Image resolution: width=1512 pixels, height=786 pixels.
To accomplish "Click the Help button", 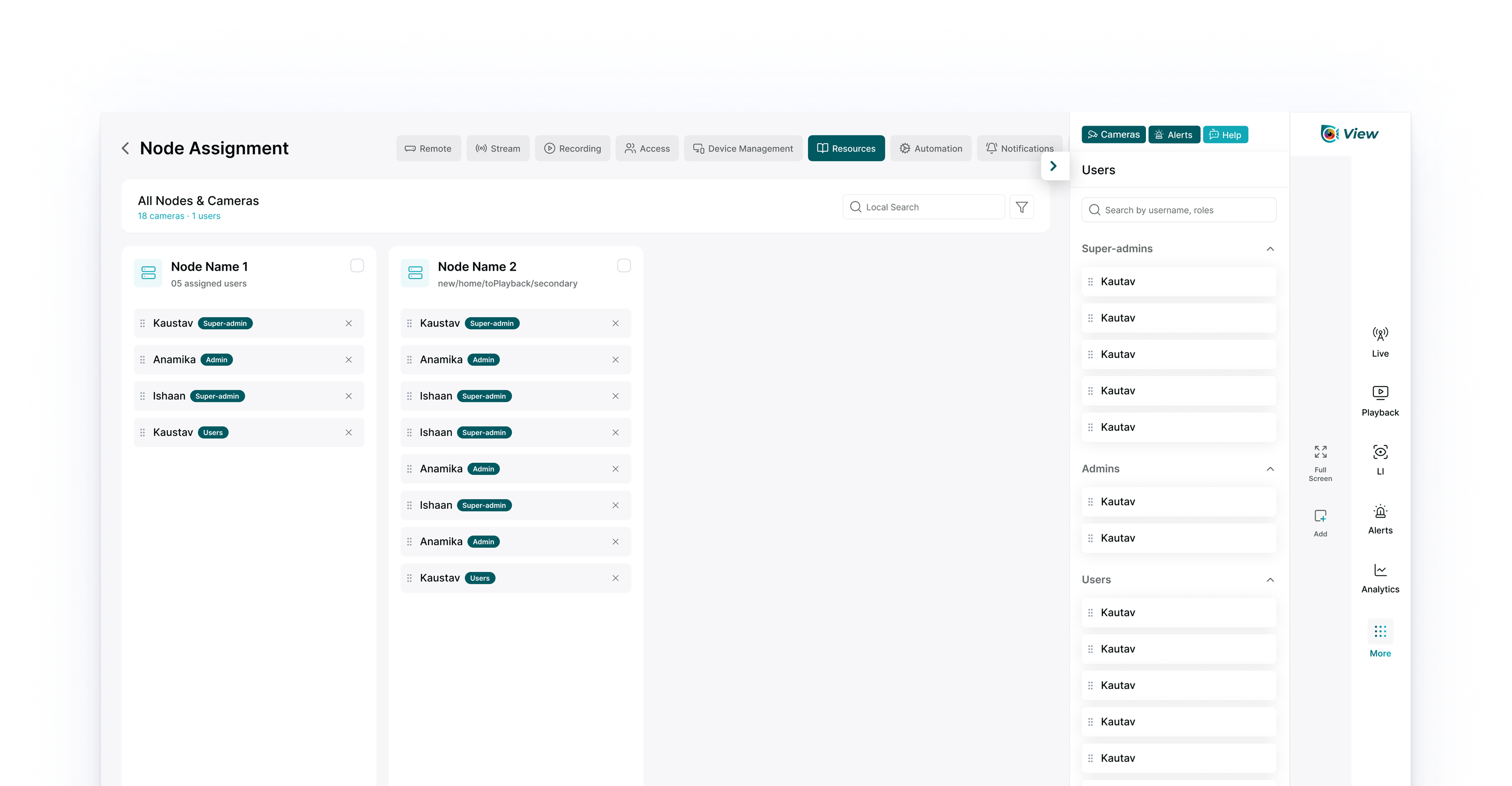I will pyautogui.click(x=1225, y=135).
